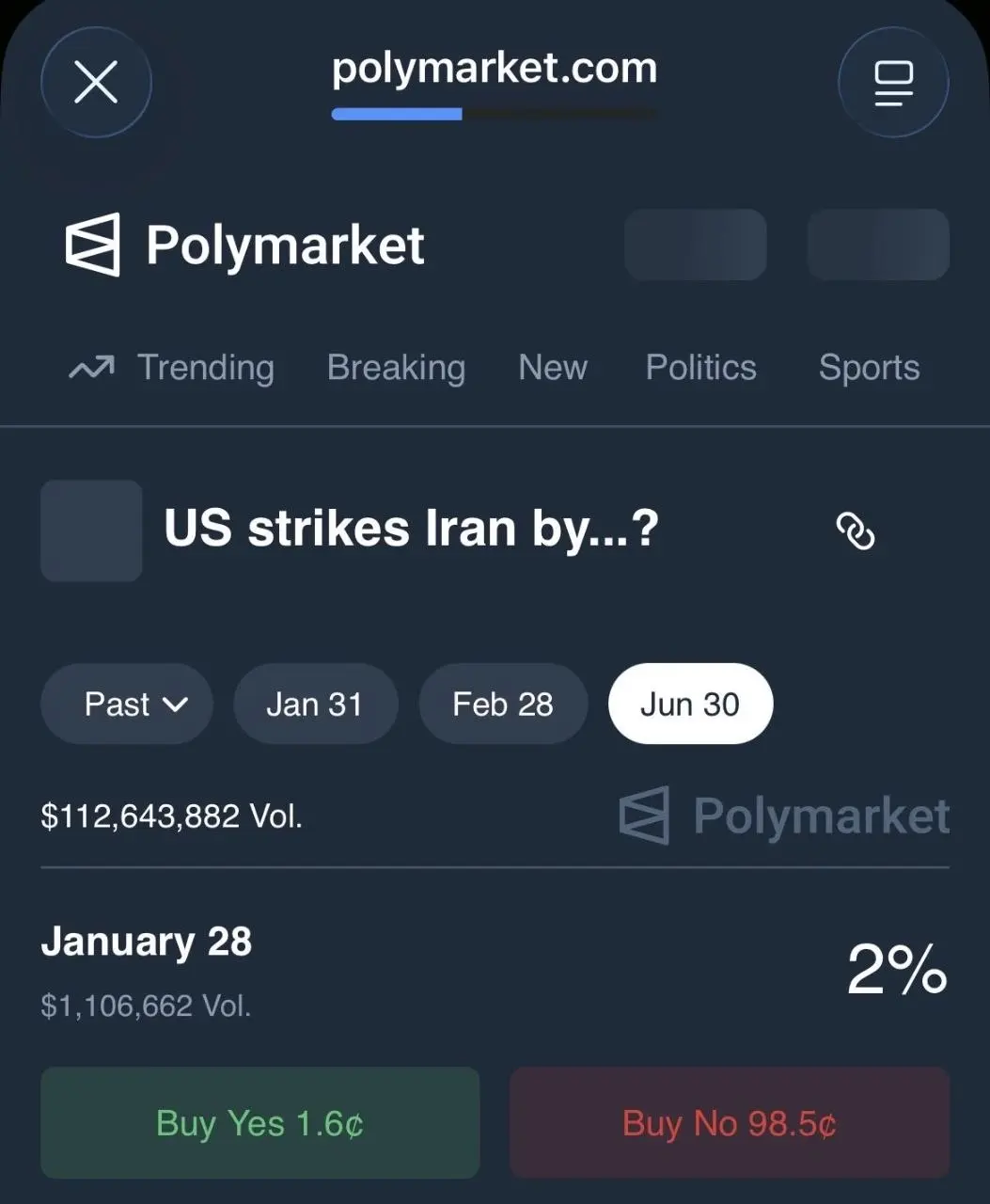Viewport: 990px width, 1204px height.
Task: Tap the Trending arrow icon
Action: [91, 368]
